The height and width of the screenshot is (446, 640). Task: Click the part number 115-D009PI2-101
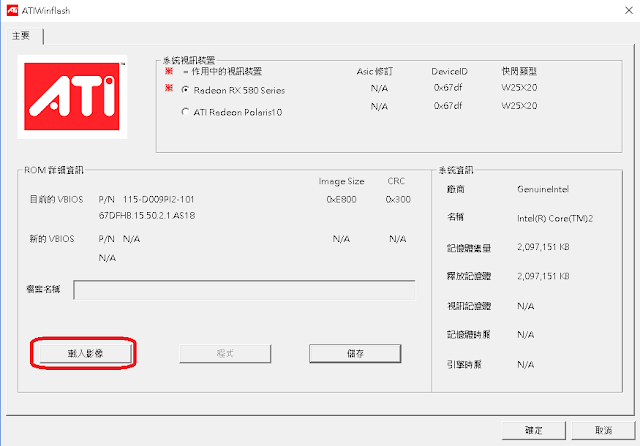point(158,199)
